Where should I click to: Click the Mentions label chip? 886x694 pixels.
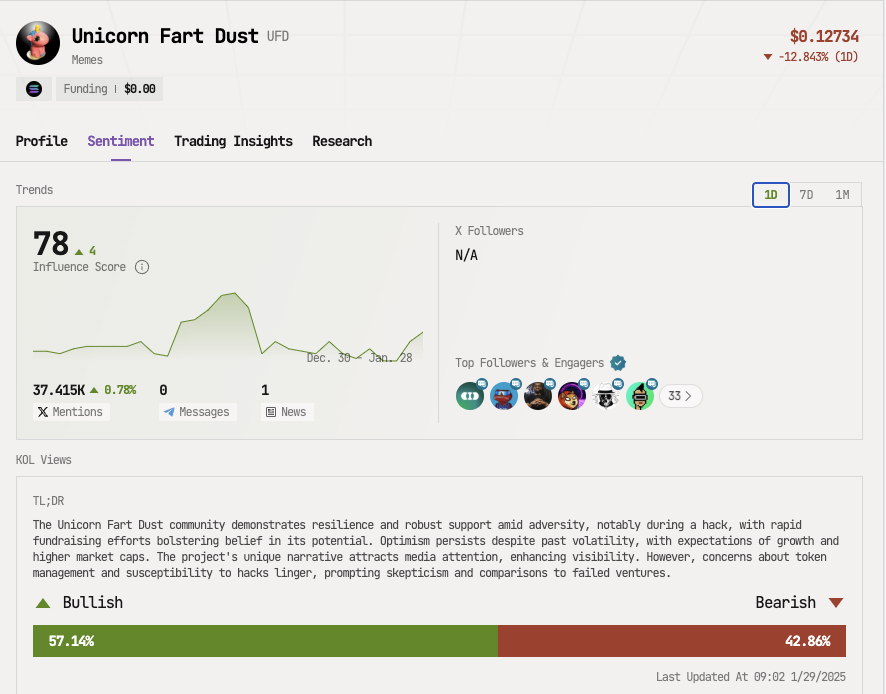[71, 412]
